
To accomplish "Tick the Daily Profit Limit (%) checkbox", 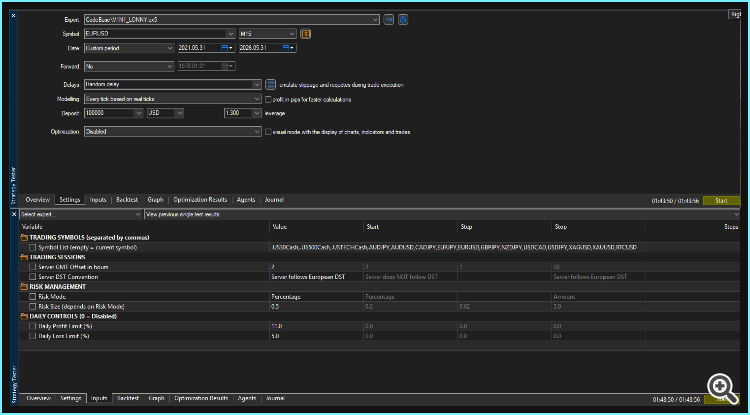I will tap(33, 326).
